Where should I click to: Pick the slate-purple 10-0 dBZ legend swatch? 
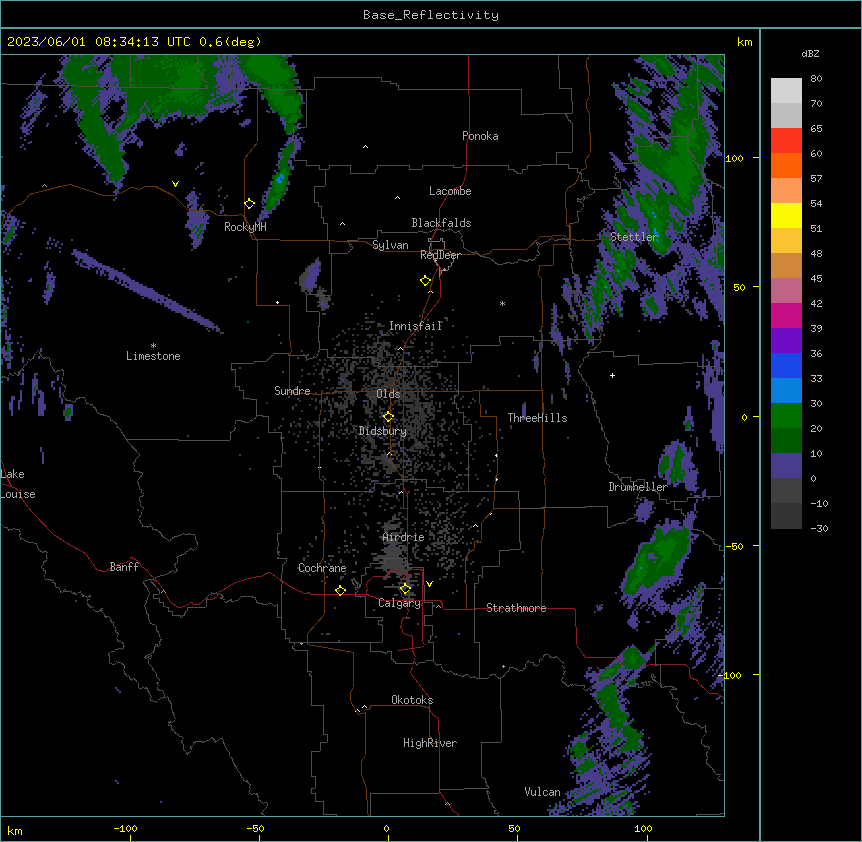(x=786, y=466)
